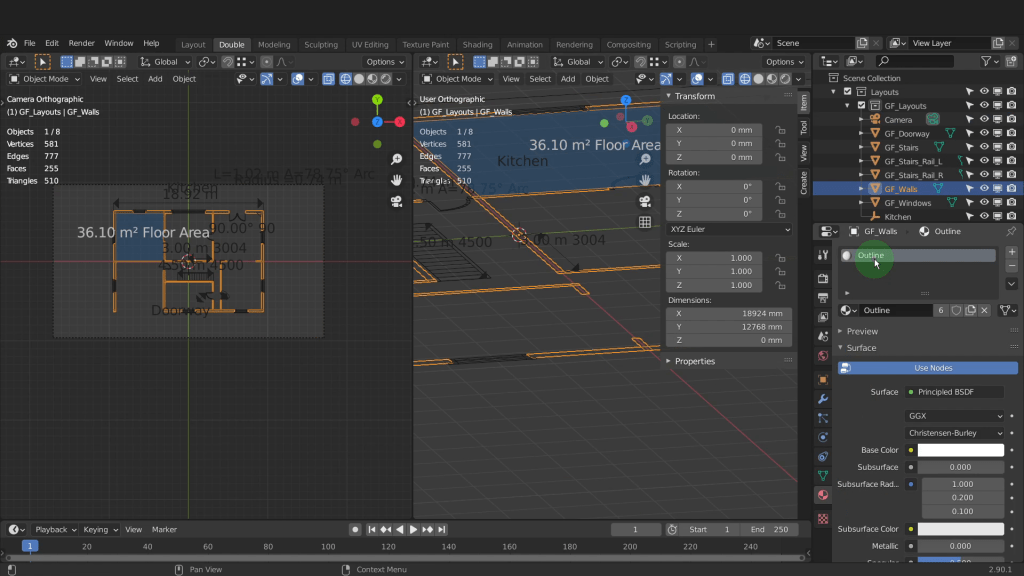The image size is (1024, 576).
Task: Click the Material Properties tab icon
Action: click(823, 495)
